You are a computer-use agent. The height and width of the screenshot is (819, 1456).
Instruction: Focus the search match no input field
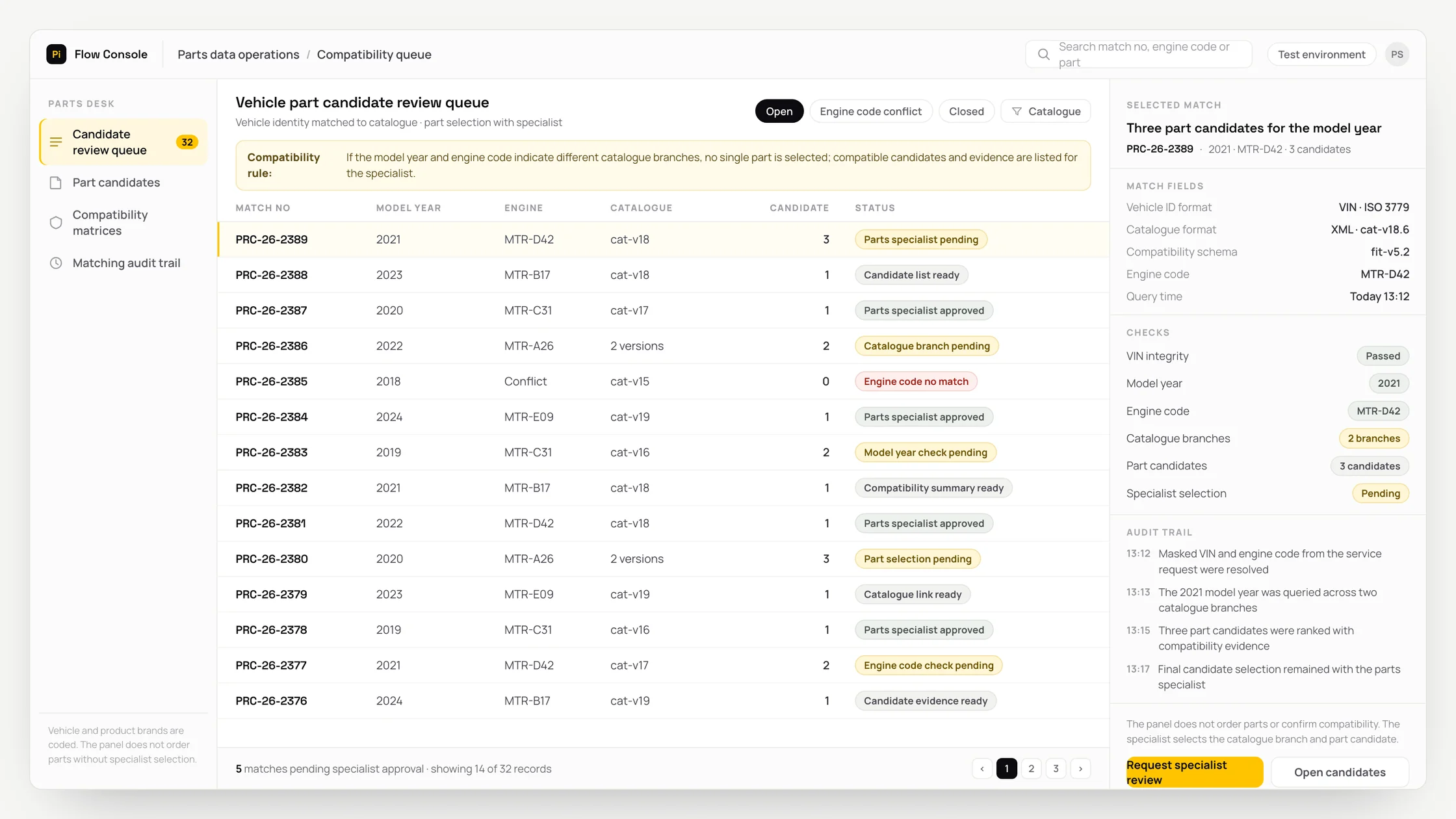point(1139,55)
